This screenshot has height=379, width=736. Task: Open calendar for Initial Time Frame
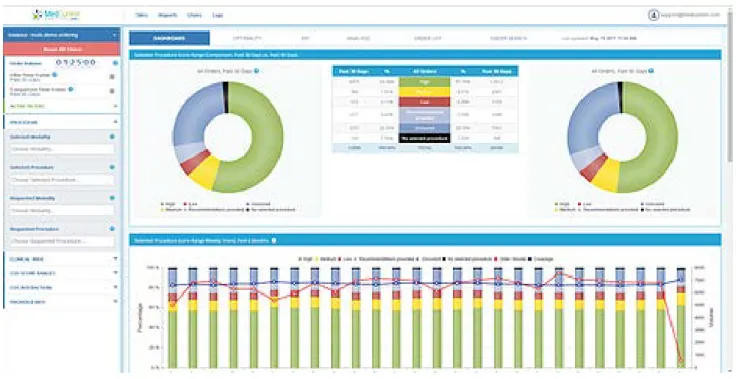[112, 77]
